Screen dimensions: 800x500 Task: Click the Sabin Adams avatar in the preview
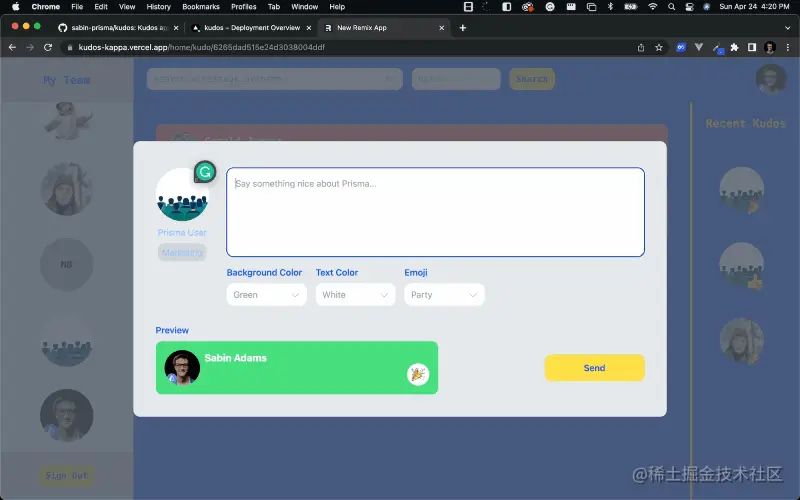pos(182,367)
